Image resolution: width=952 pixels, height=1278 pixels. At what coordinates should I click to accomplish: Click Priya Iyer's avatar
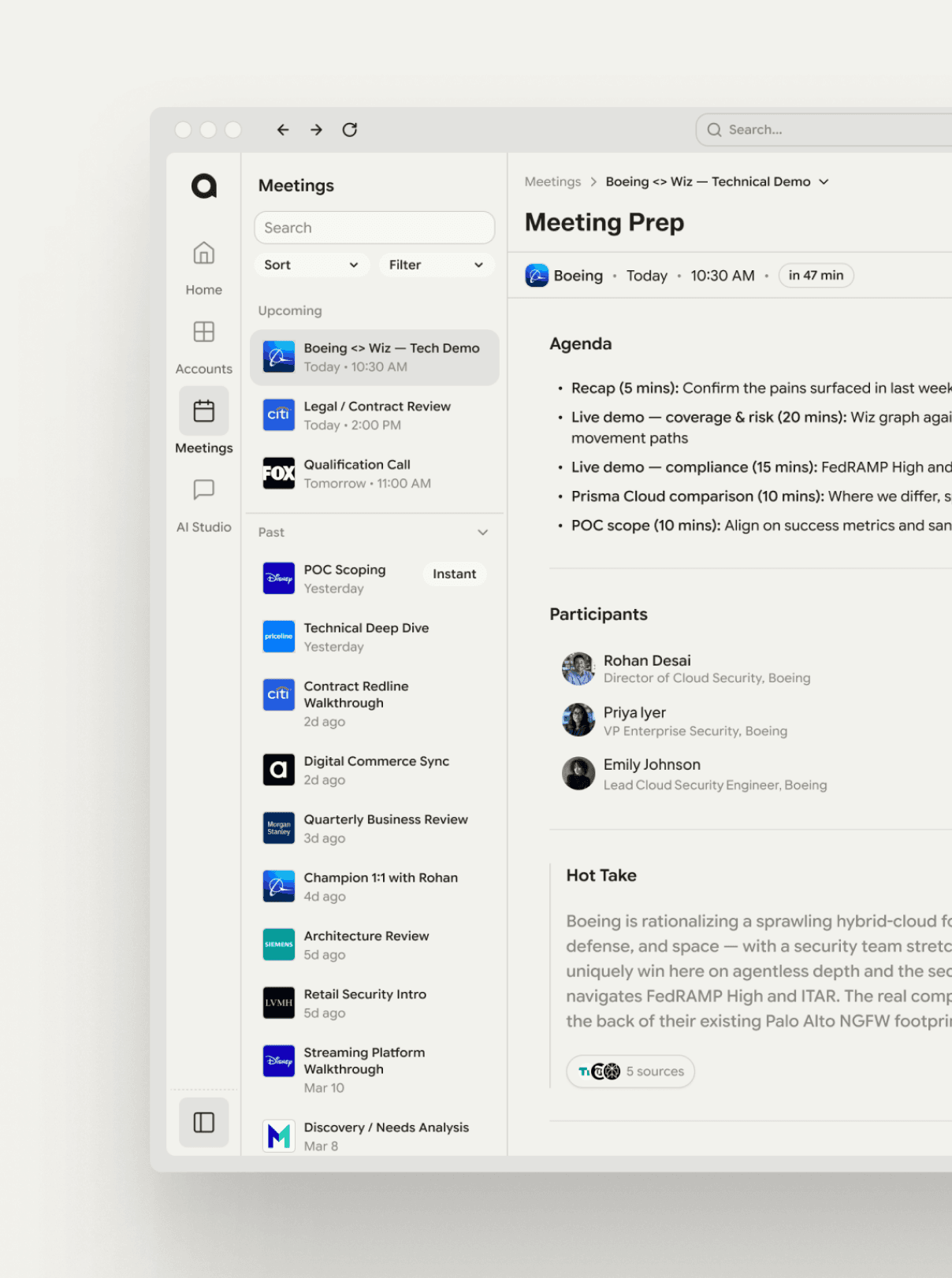click(578, 720)
